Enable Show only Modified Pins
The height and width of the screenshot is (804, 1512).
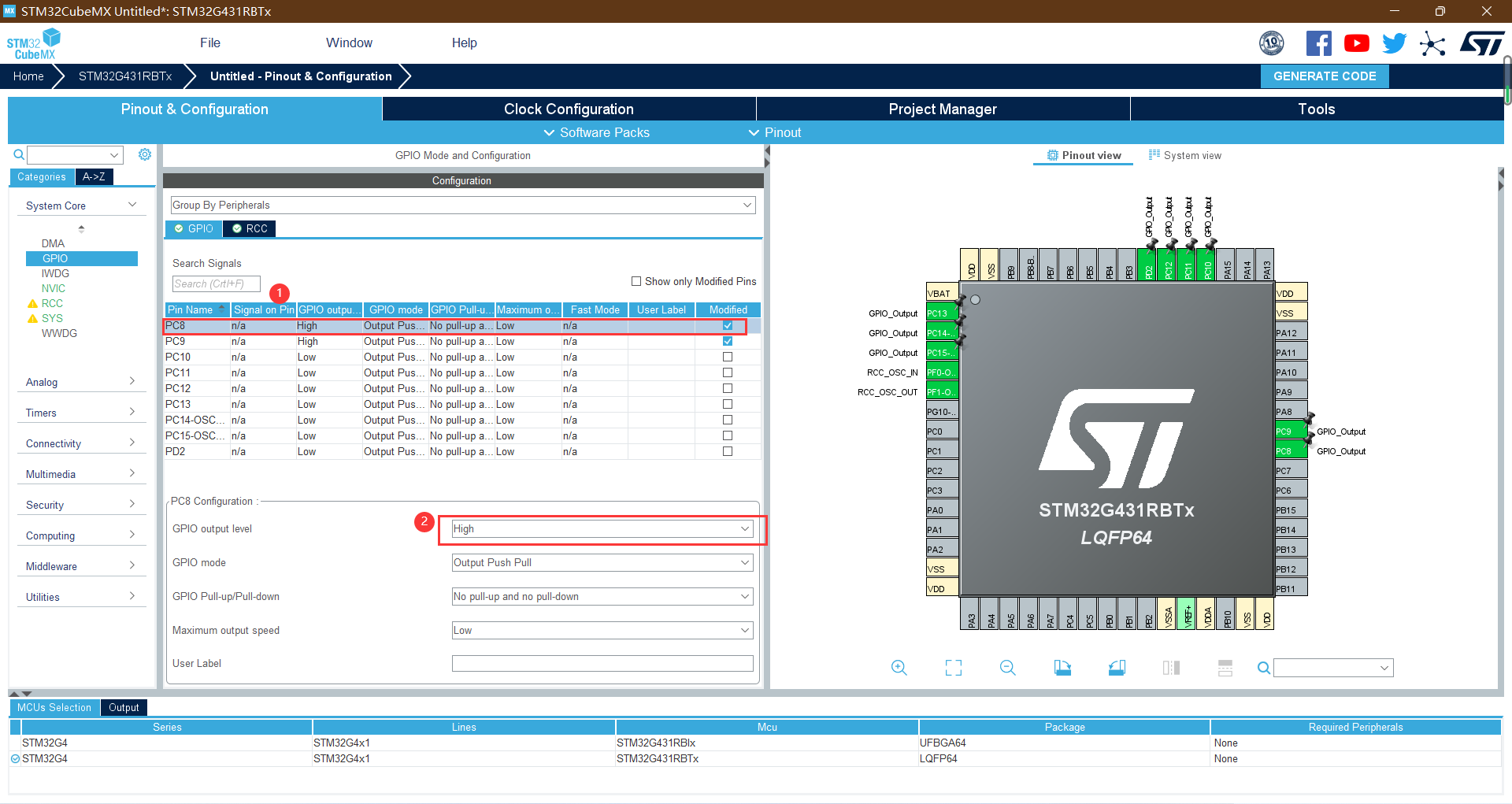tap(636, 281)
